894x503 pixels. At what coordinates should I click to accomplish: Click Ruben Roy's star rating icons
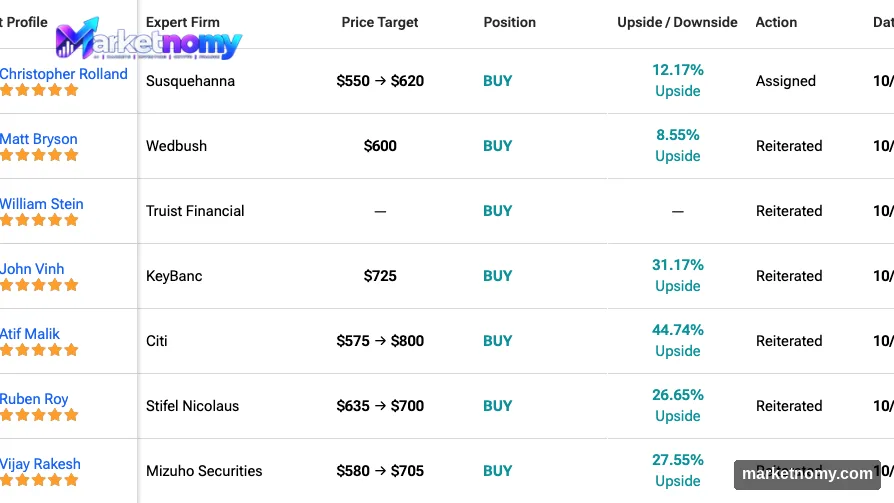click(39, 415)
